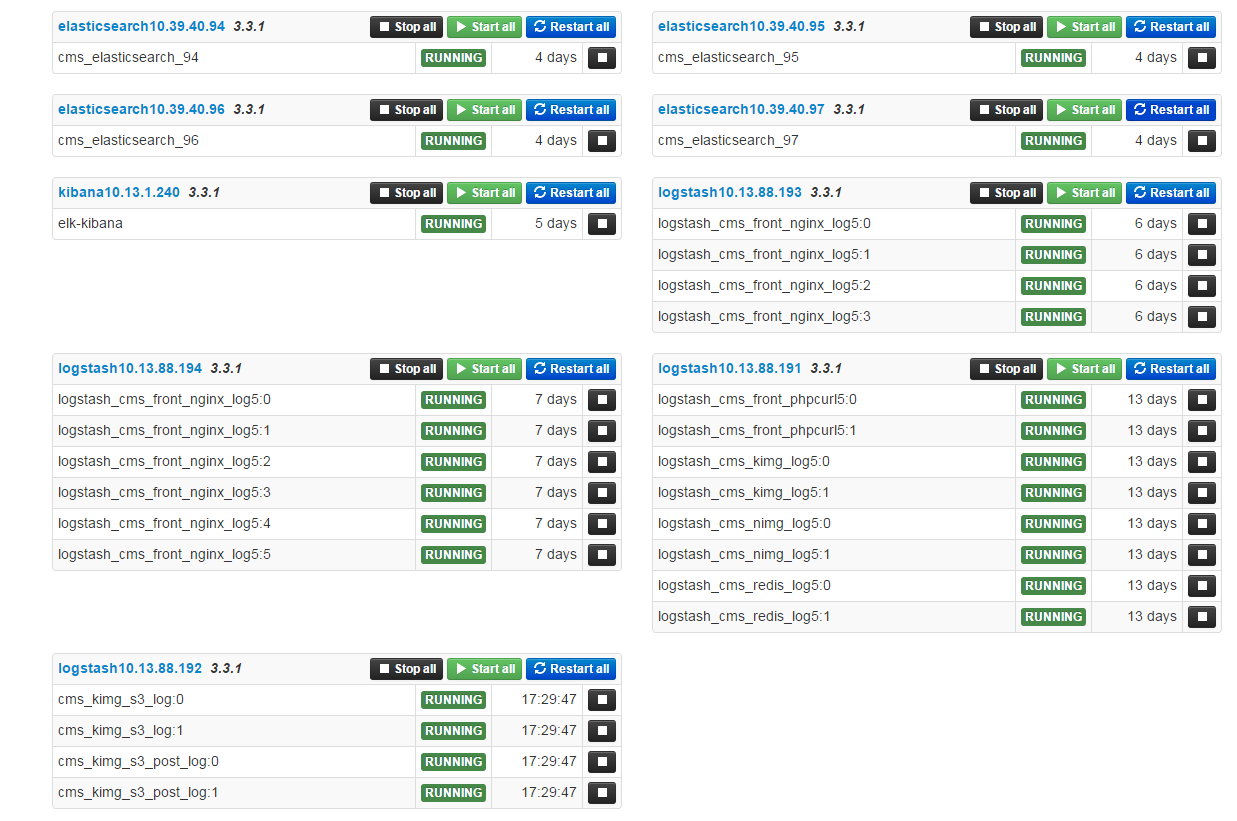Open the logstash10.13.88.191 host link
Image resolution: width=1237 pixels, height=821 pixels.
pyautogui.click(x=730, y=368)
